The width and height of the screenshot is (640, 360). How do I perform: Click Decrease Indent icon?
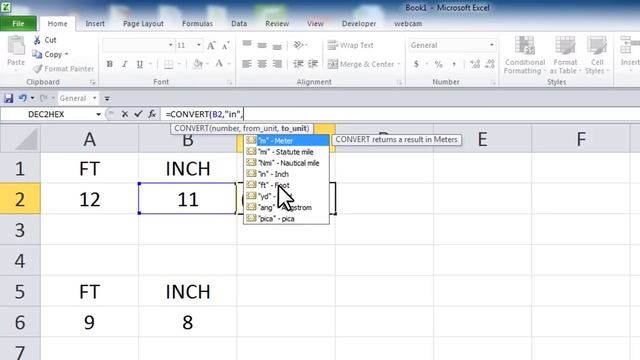coord(298,64)
